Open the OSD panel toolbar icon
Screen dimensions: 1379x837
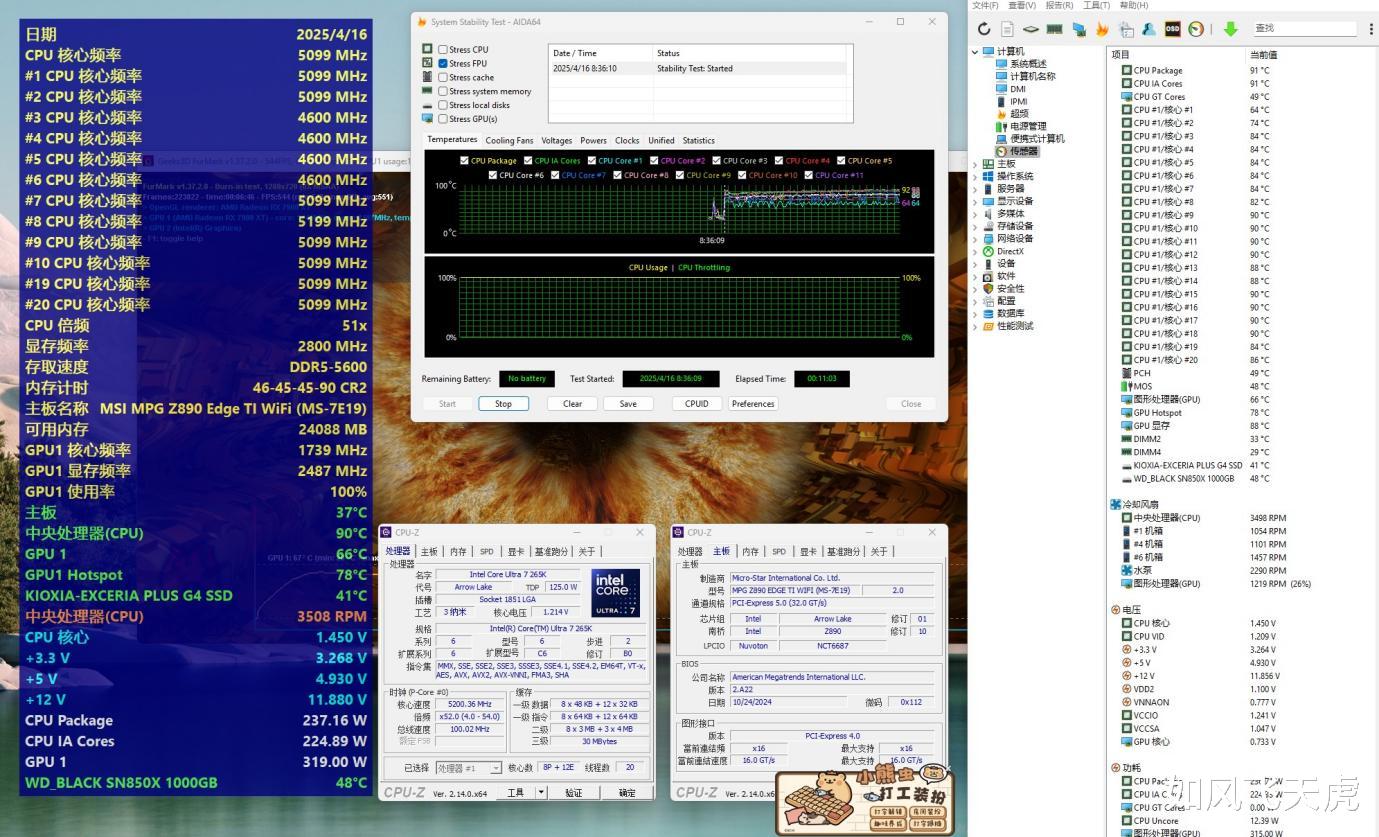click(1172, 29)
